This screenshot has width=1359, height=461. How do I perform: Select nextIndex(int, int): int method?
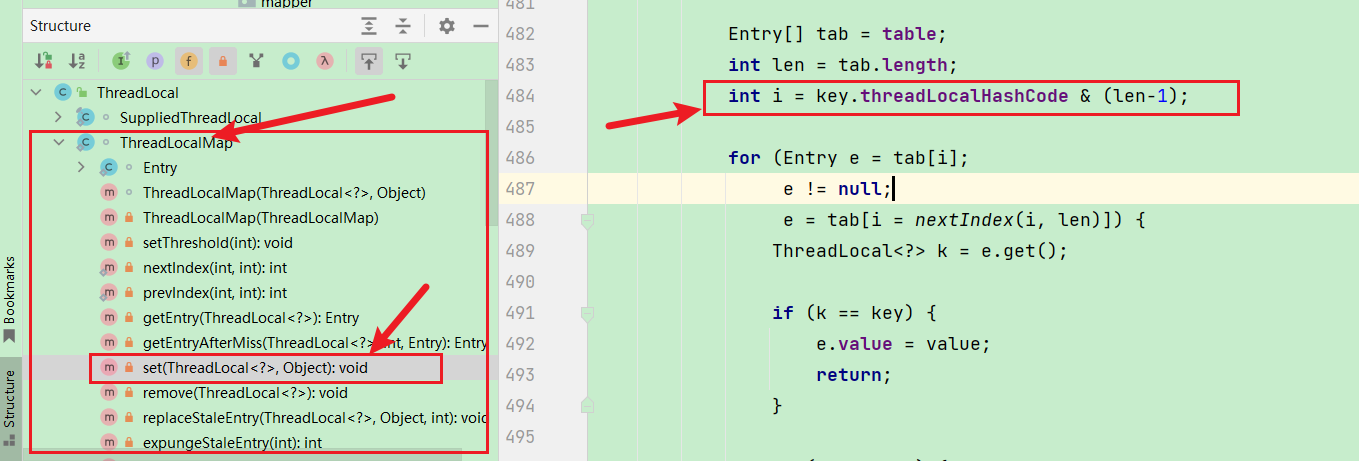pos(215,268)
